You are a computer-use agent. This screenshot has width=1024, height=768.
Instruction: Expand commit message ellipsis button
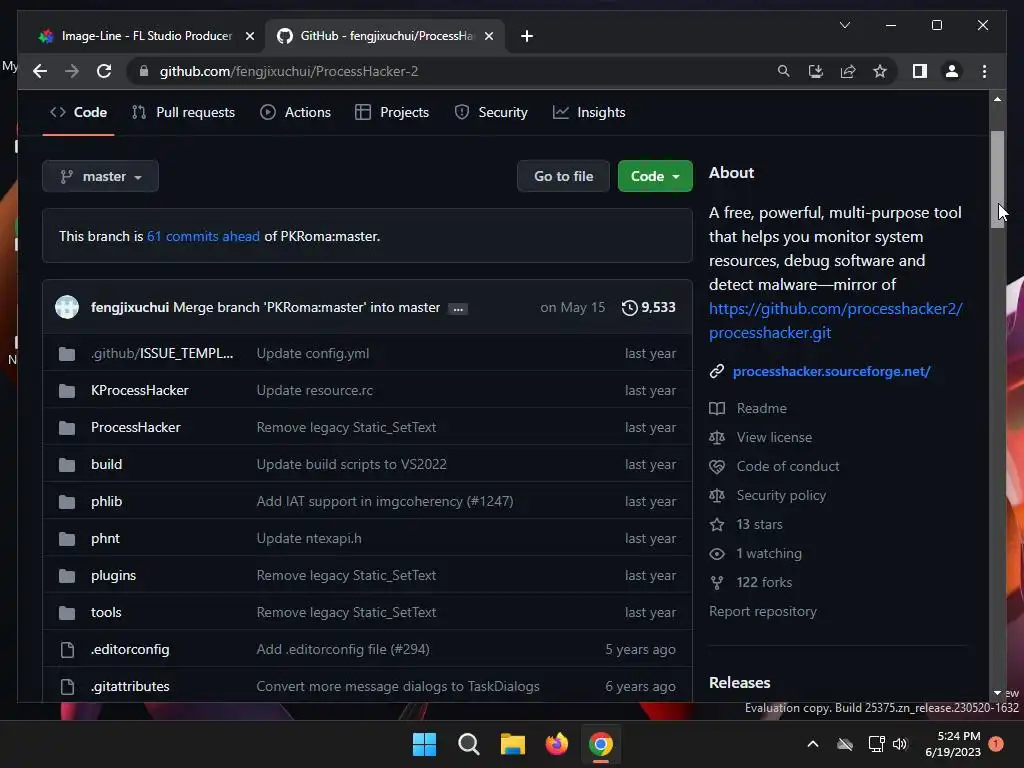coord(458,308)
